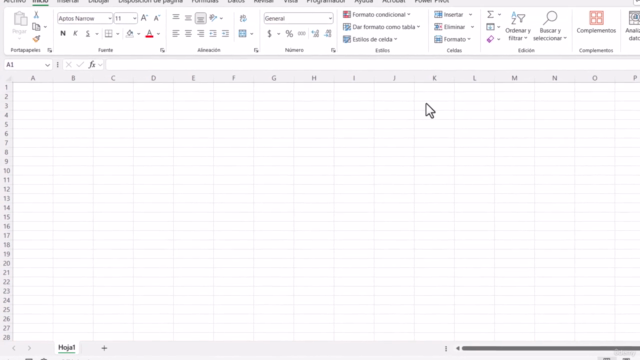Open Buscar y seleccionar
This screenshot has height=360, width=640.
pos(550,27)
